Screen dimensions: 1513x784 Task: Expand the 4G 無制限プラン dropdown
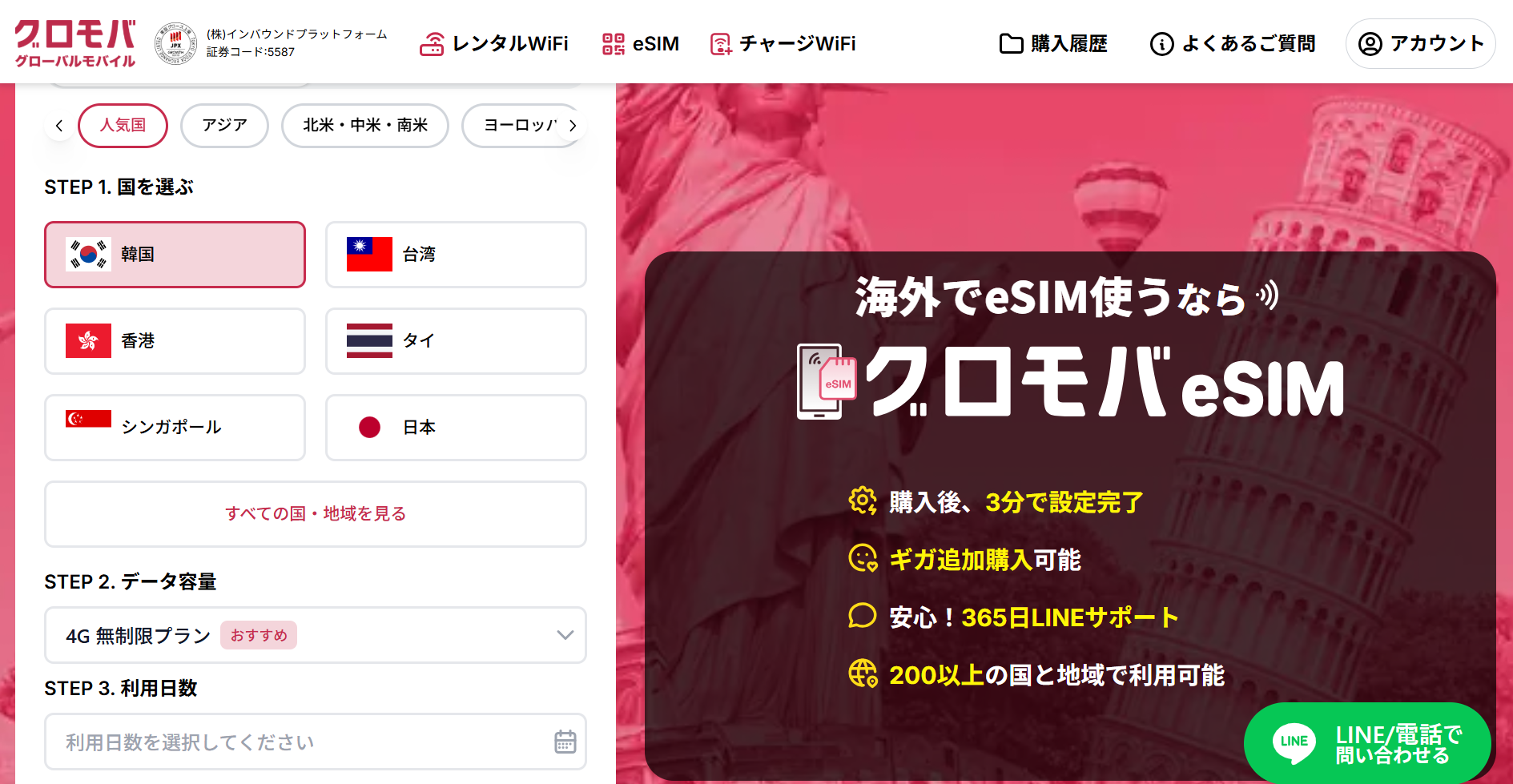pos(316,635)
